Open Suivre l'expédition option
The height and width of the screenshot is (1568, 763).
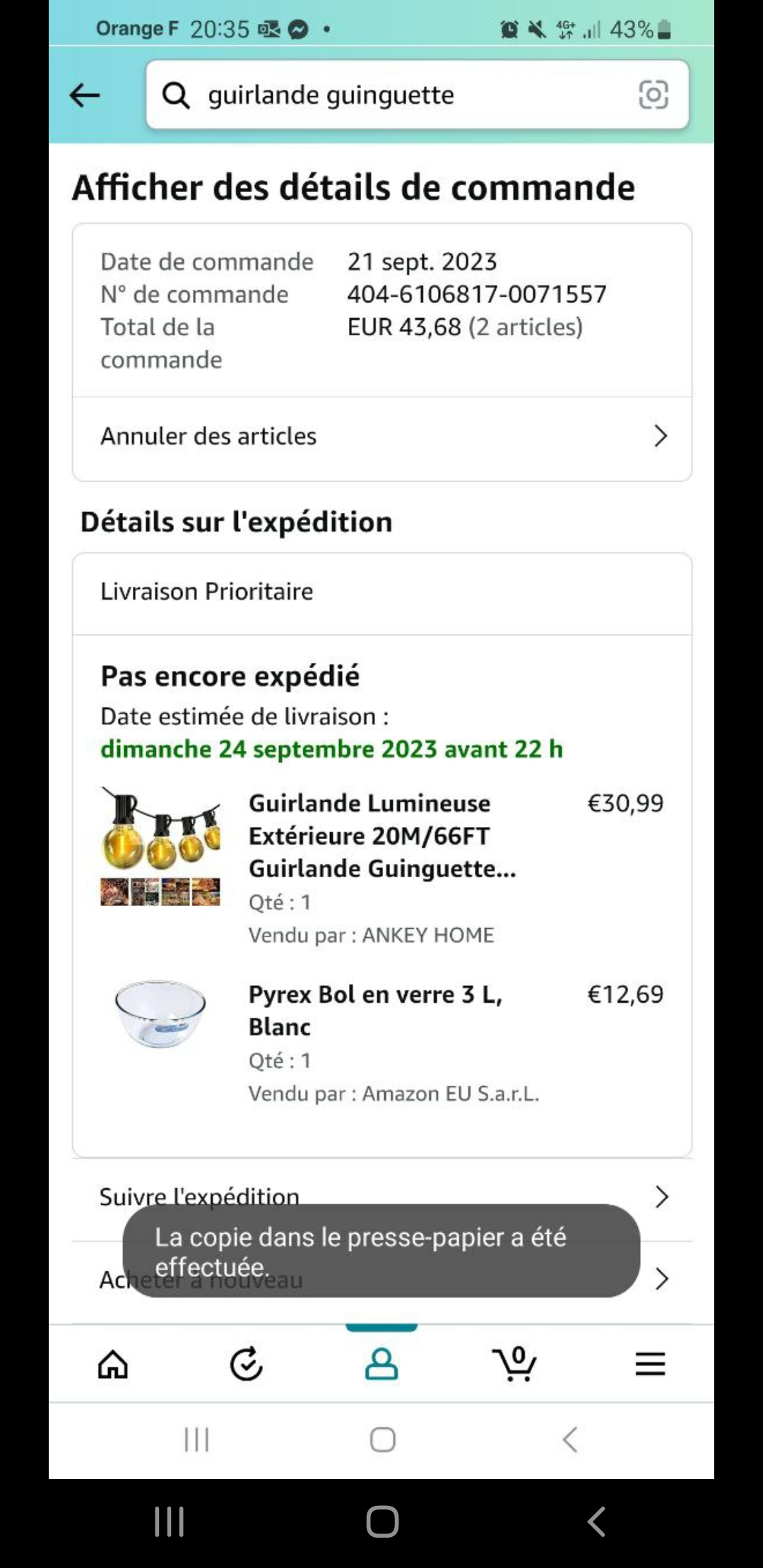point(382,1197)
